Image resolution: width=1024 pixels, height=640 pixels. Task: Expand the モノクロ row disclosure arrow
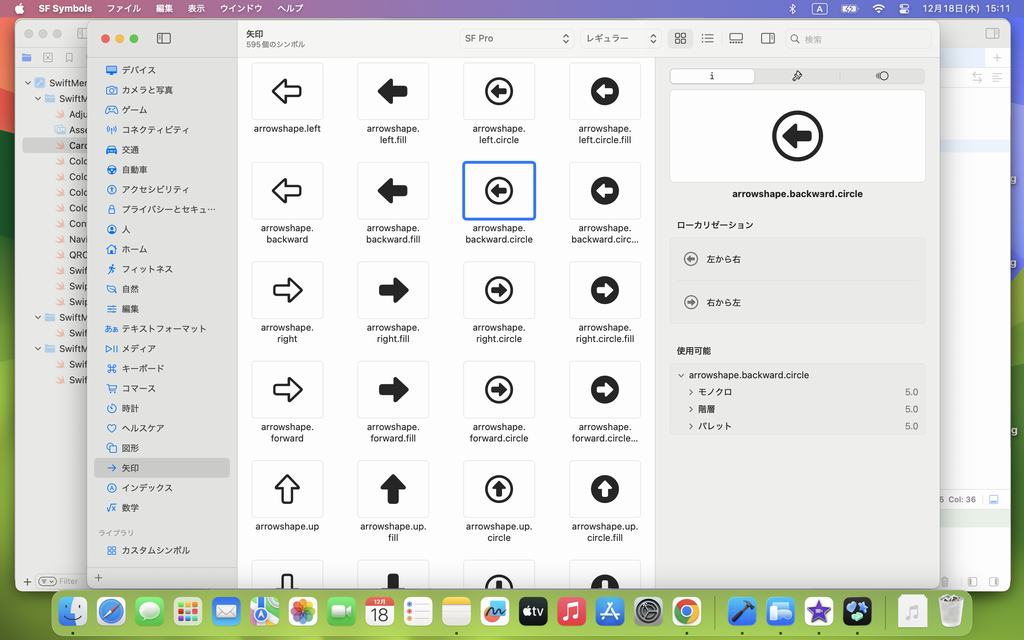click(x=691, y=393)
